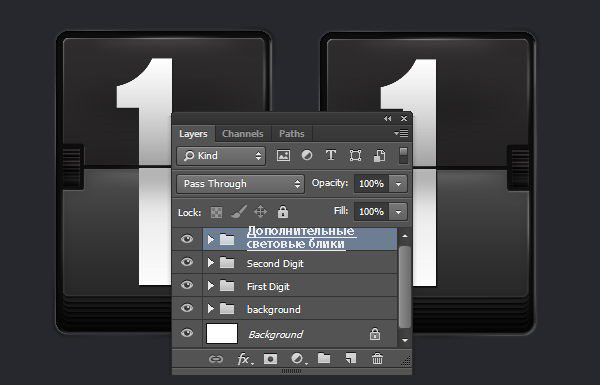The height and width of the screenshot is (385, 600).
Task: Click the Opacity 100% value field
Action: point(371,184)
